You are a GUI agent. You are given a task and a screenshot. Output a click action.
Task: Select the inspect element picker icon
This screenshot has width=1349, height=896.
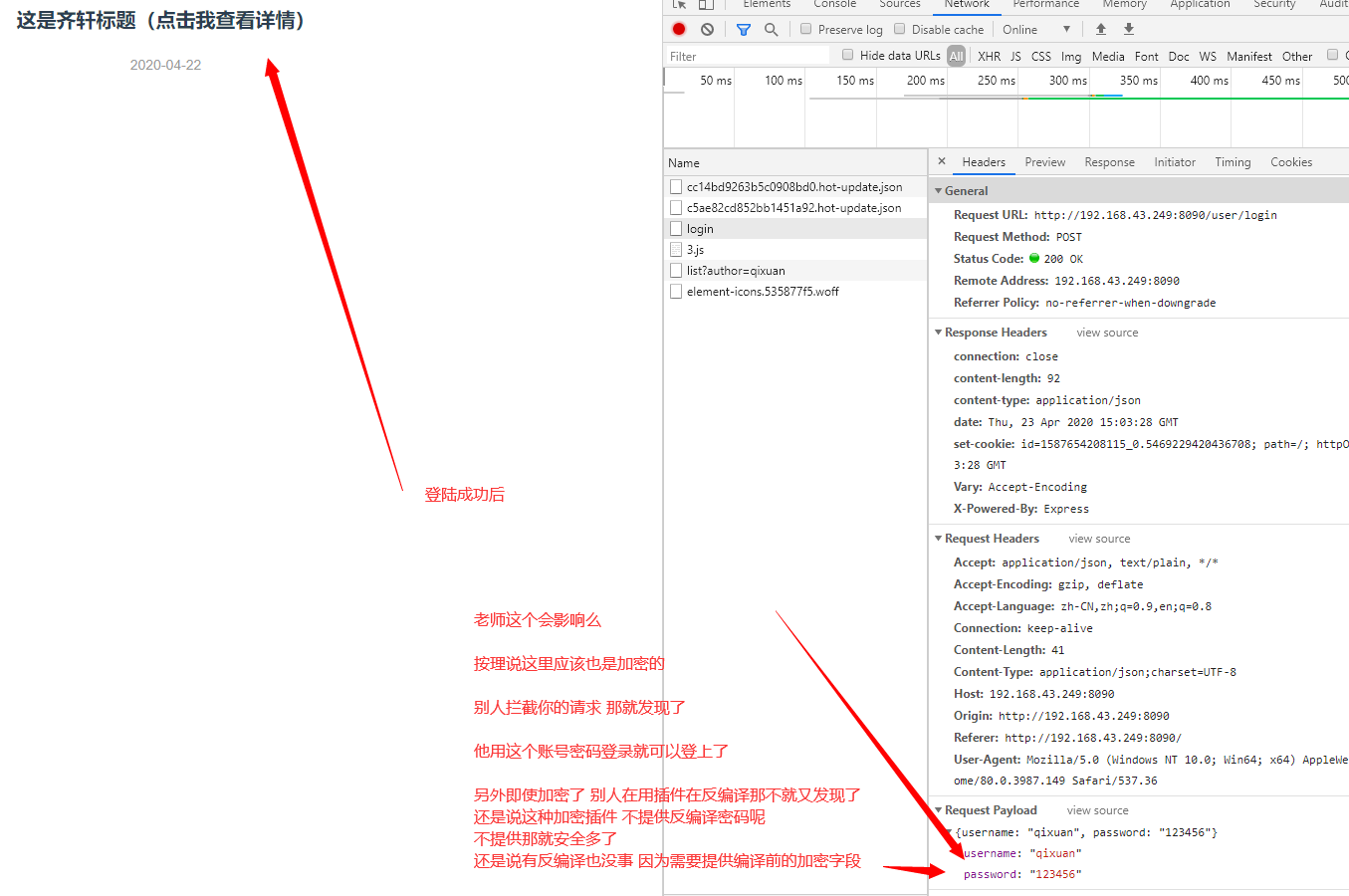point(679,4)
